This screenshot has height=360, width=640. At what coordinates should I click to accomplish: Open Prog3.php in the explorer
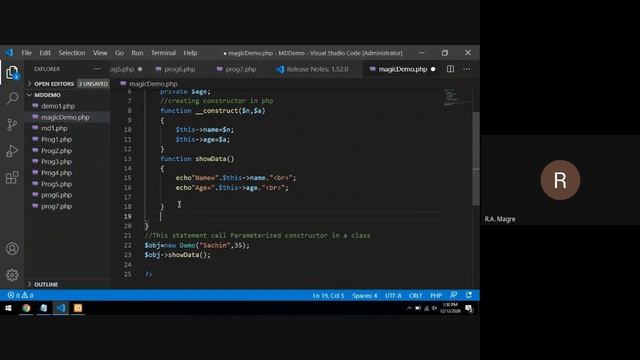(56, 162)
